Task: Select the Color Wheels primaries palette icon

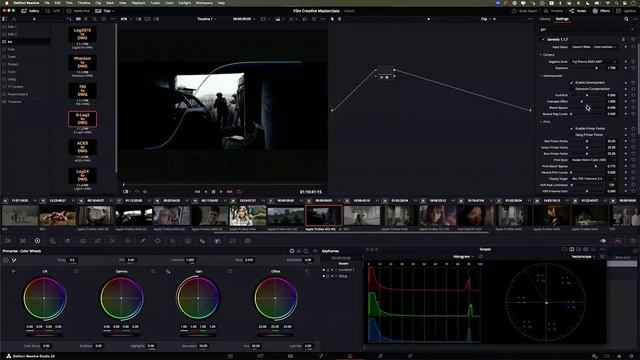Action: click(38, 241)
